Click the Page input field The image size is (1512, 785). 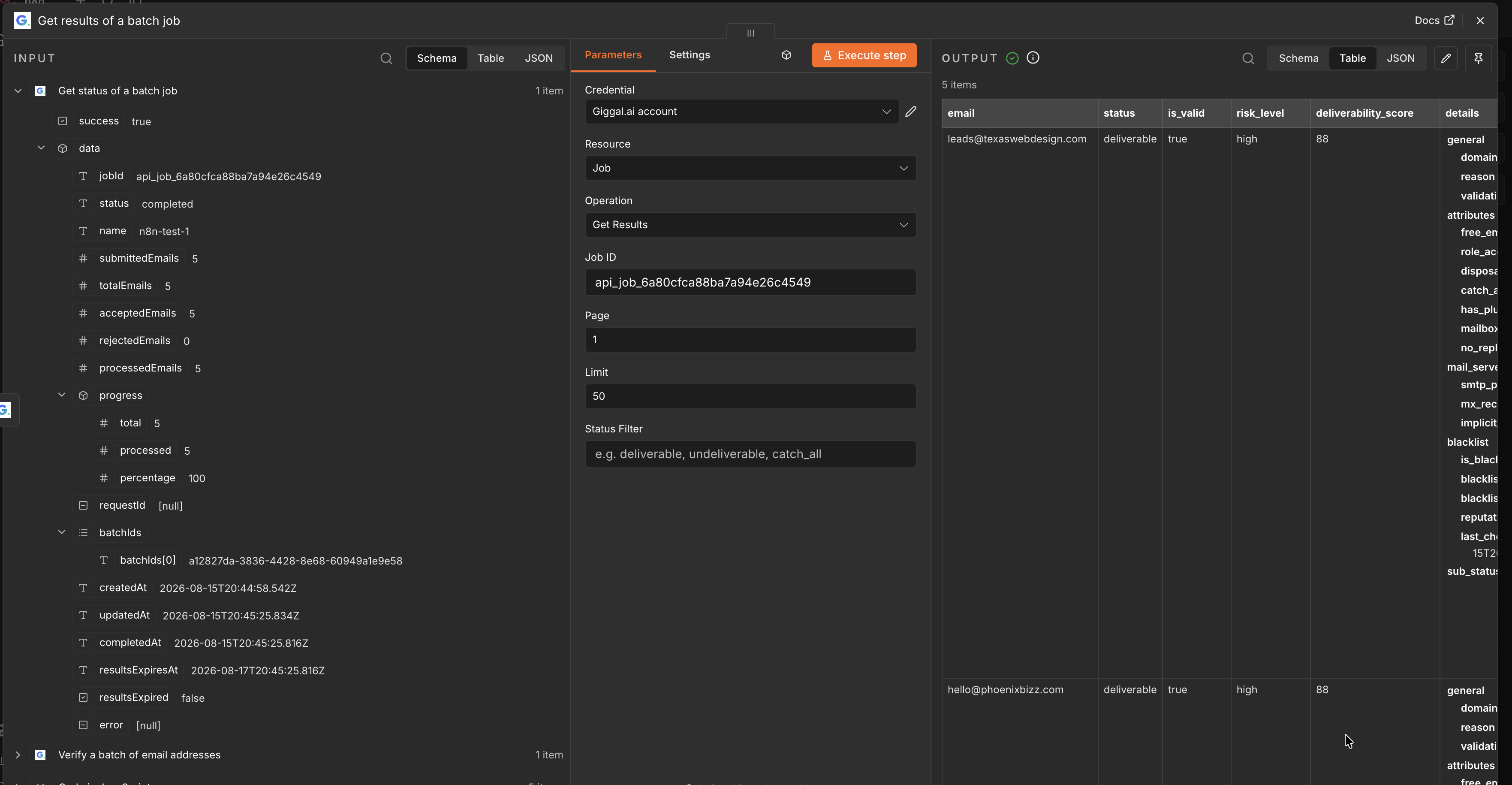coord(750,340)
